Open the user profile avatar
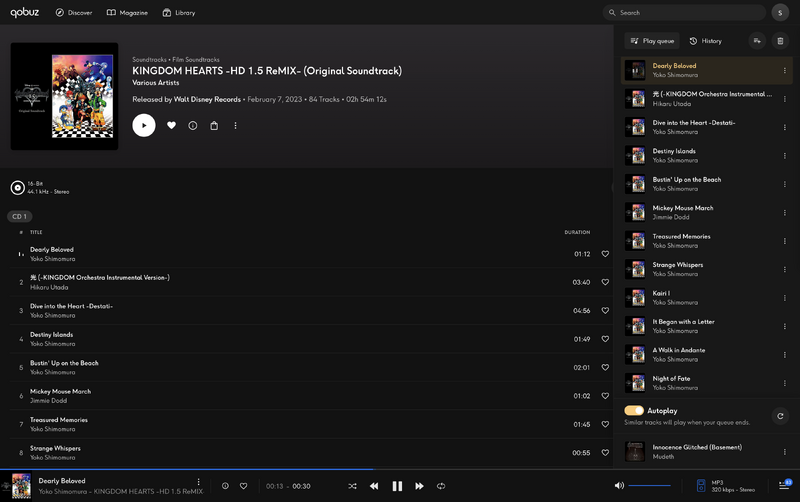This screenshot has height=502, width=800. coord(780,13)
